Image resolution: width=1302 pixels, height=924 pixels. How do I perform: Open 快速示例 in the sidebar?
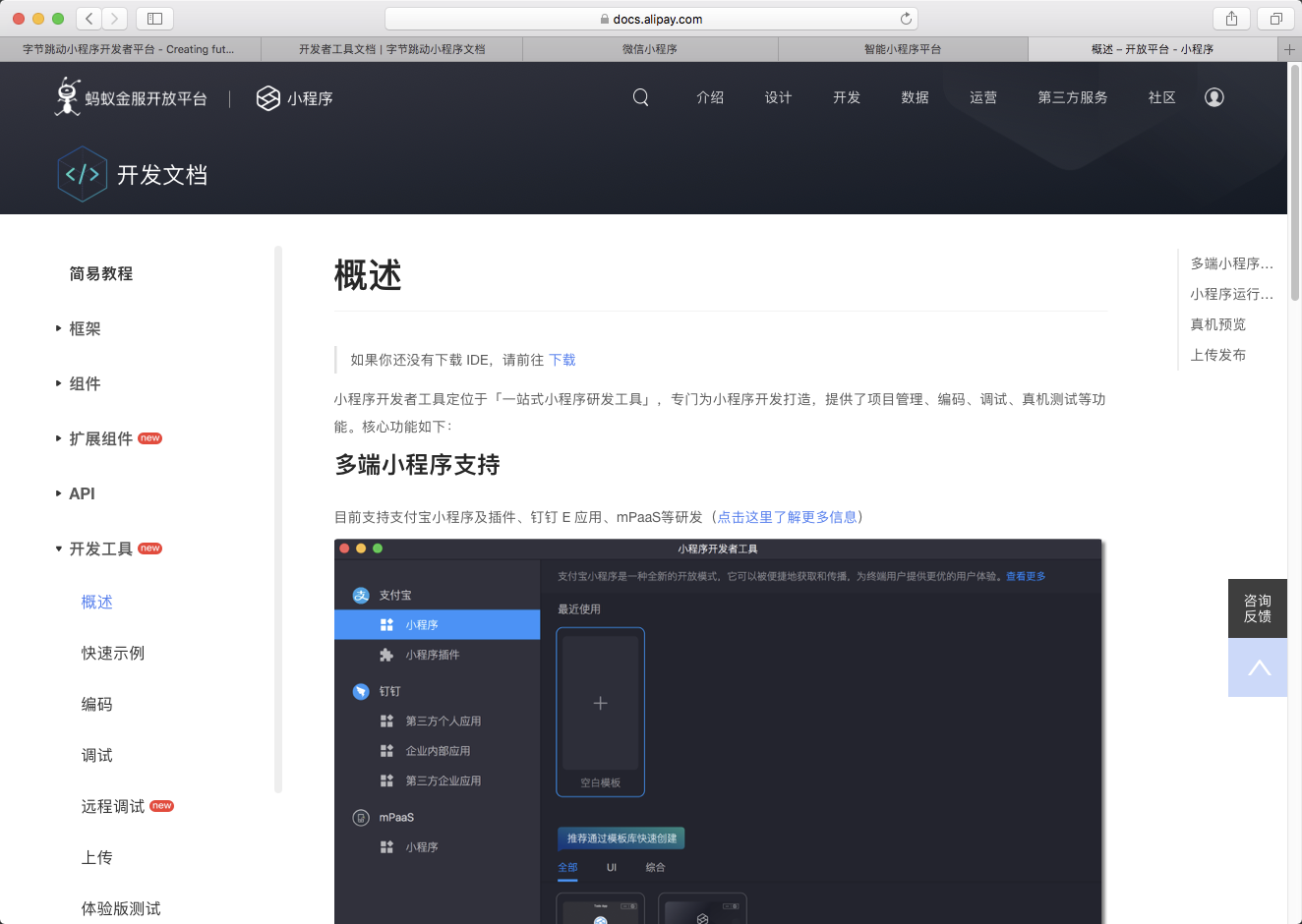click(x=113, y=653)
